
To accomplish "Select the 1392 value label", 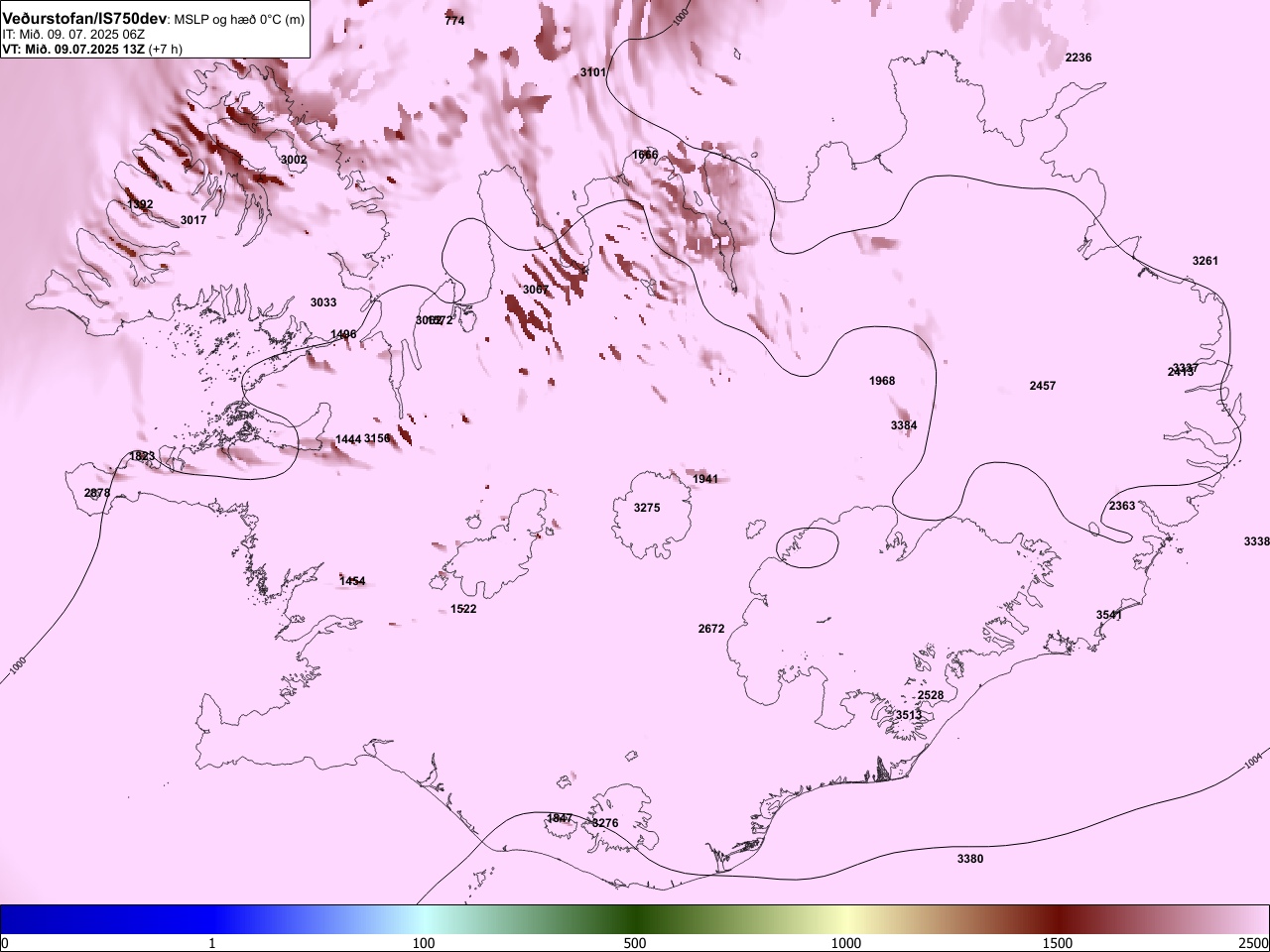I will [x=140, y=204].
